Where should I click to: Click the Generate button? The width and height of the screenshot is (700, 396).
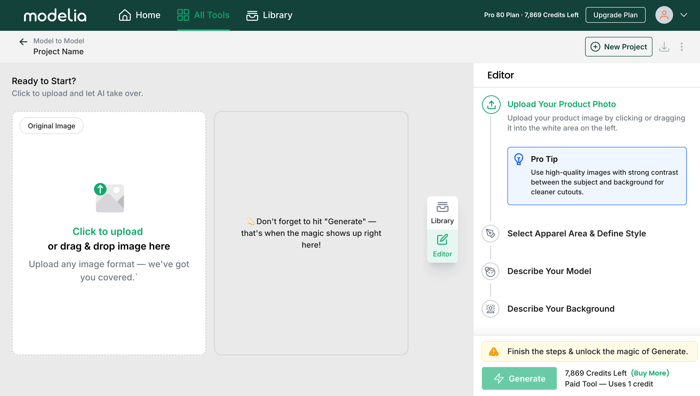[519, 379]
